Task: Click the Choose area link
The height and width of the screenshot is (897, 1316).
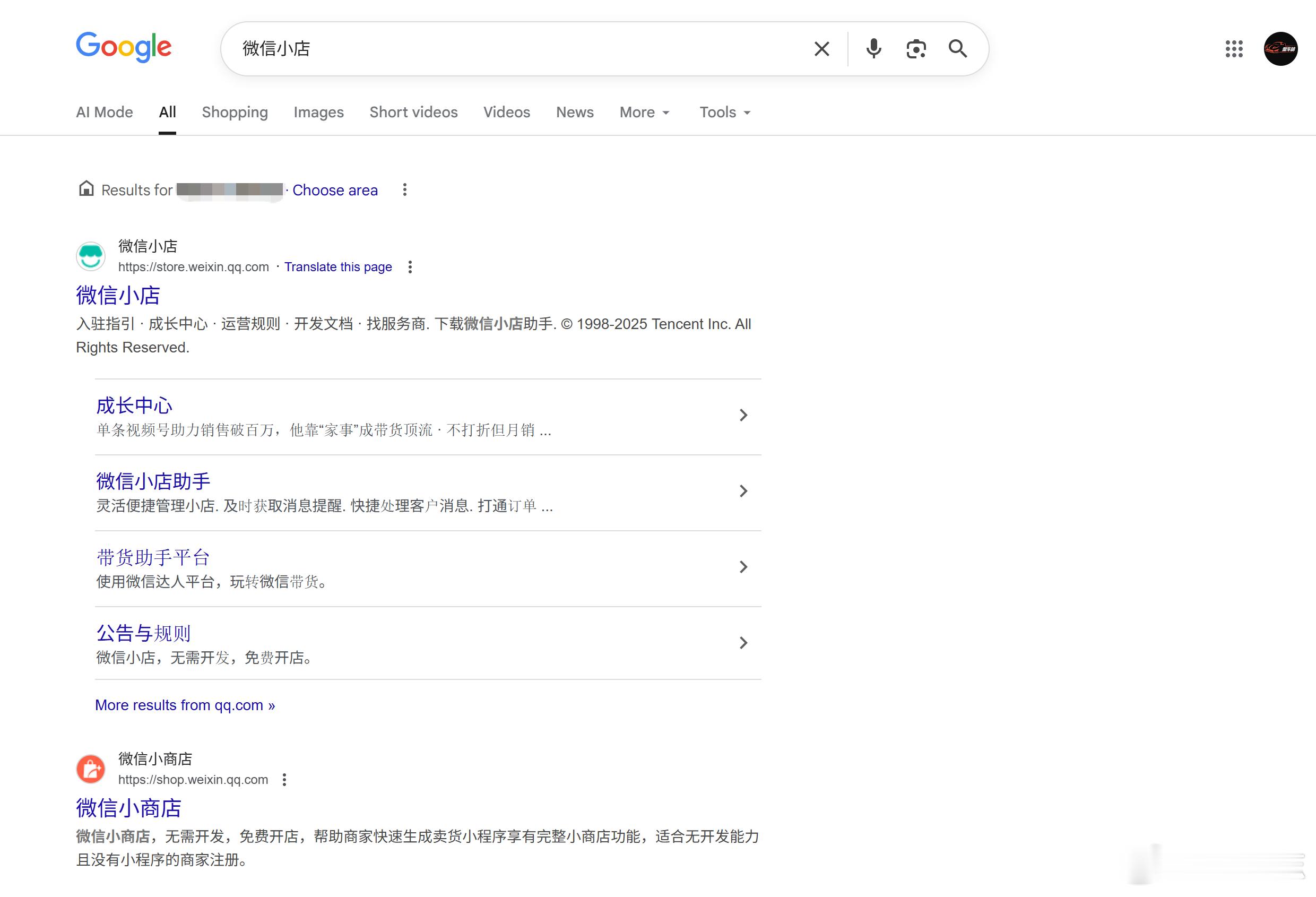Action: click(x=335, y=190)
